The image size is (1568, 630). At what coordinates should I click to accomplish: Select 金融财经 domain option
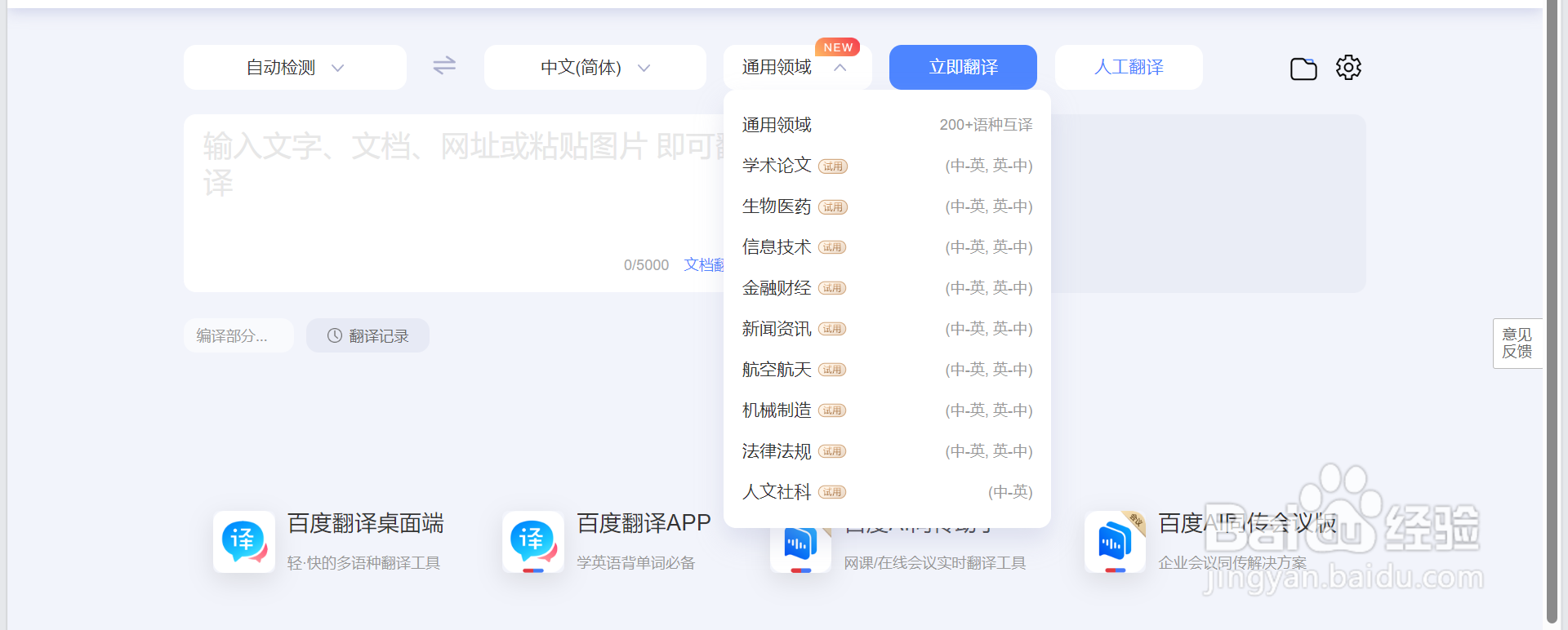tap(887, 288)
